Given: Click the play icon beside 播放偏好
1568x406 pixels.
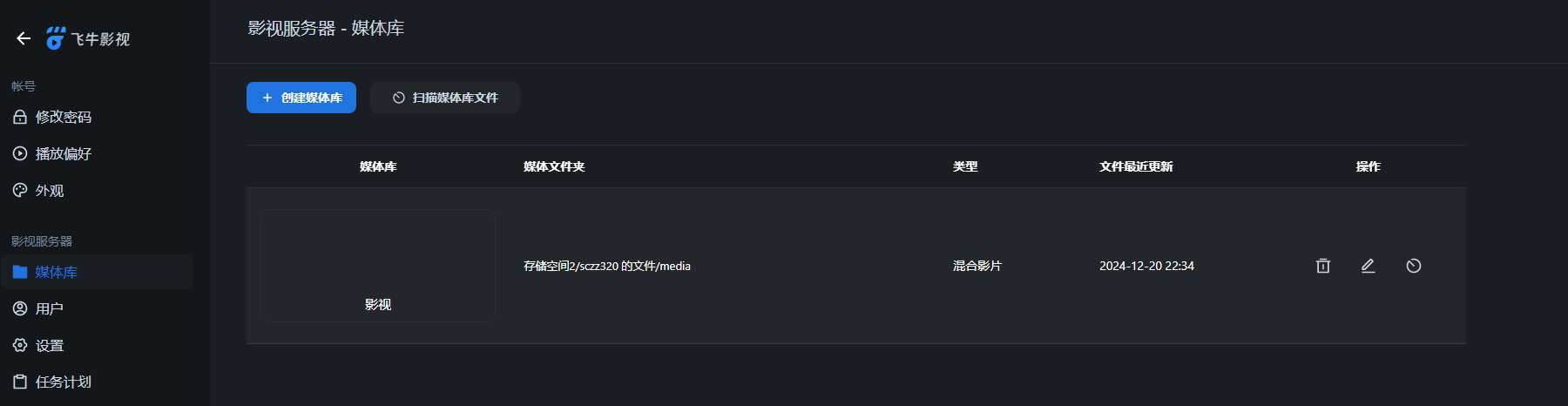Looking at the screenshot, I should tap(20, 153).
